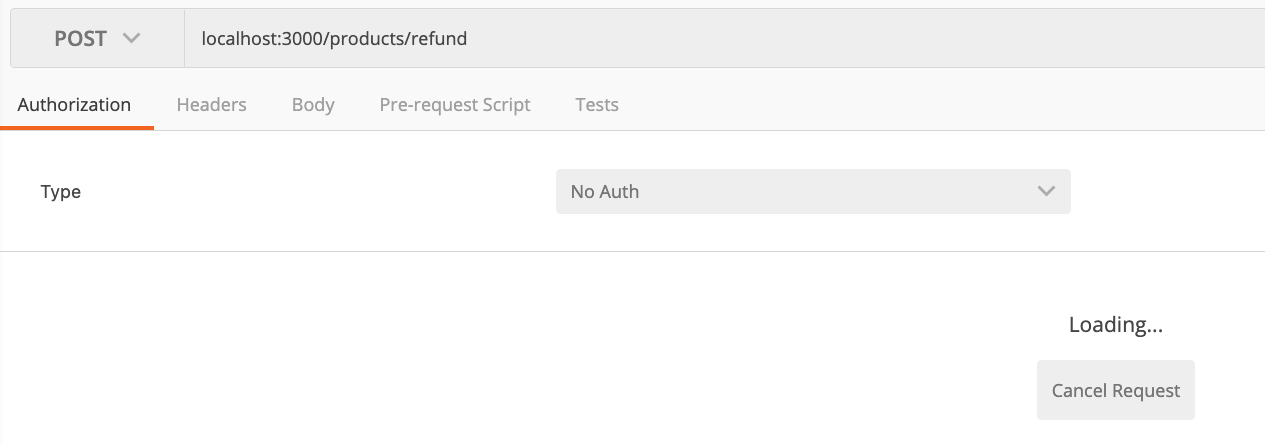Open the Body tab

click(313, 104)
